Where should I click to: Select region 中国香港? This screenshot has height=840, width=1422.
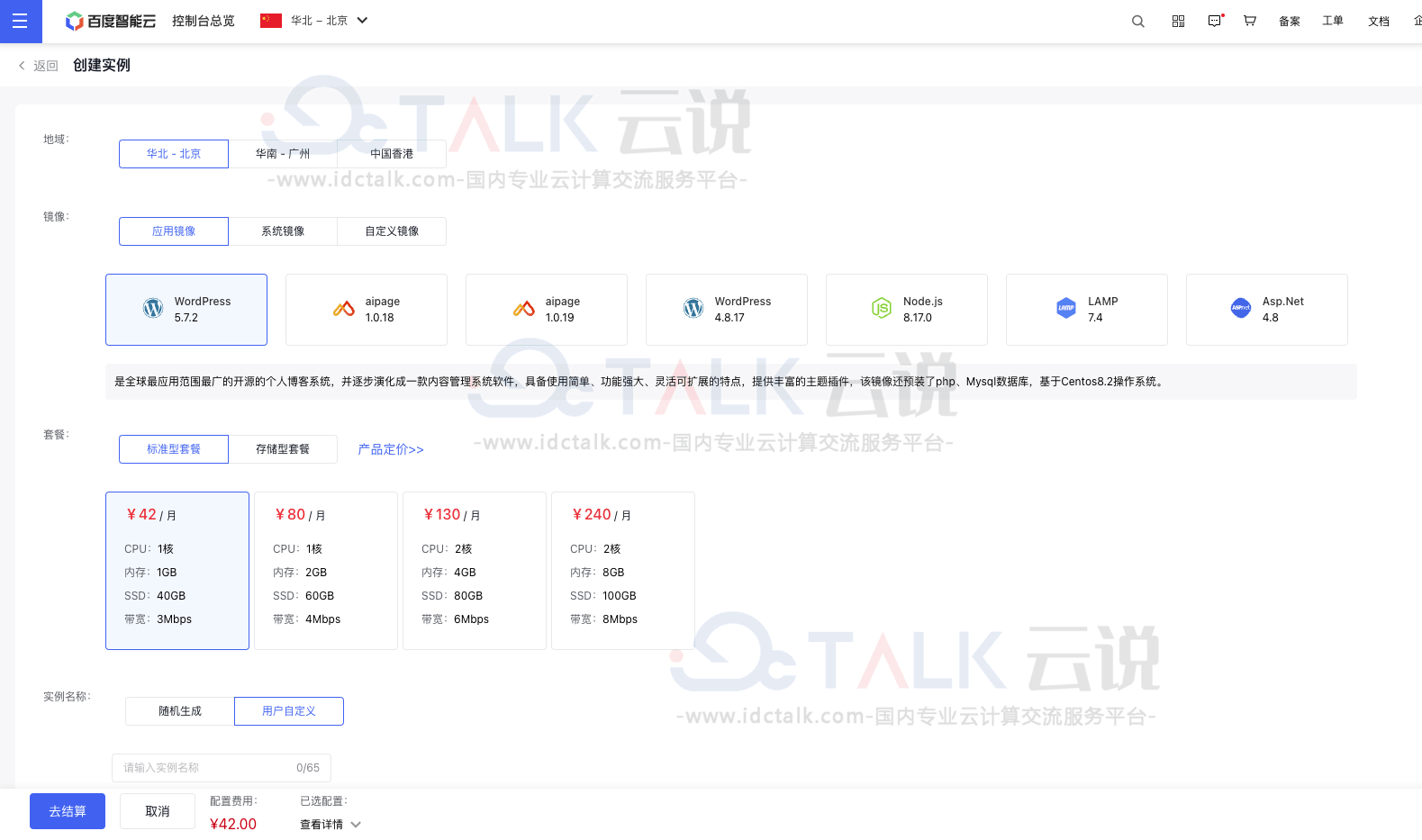click(392, 154)
